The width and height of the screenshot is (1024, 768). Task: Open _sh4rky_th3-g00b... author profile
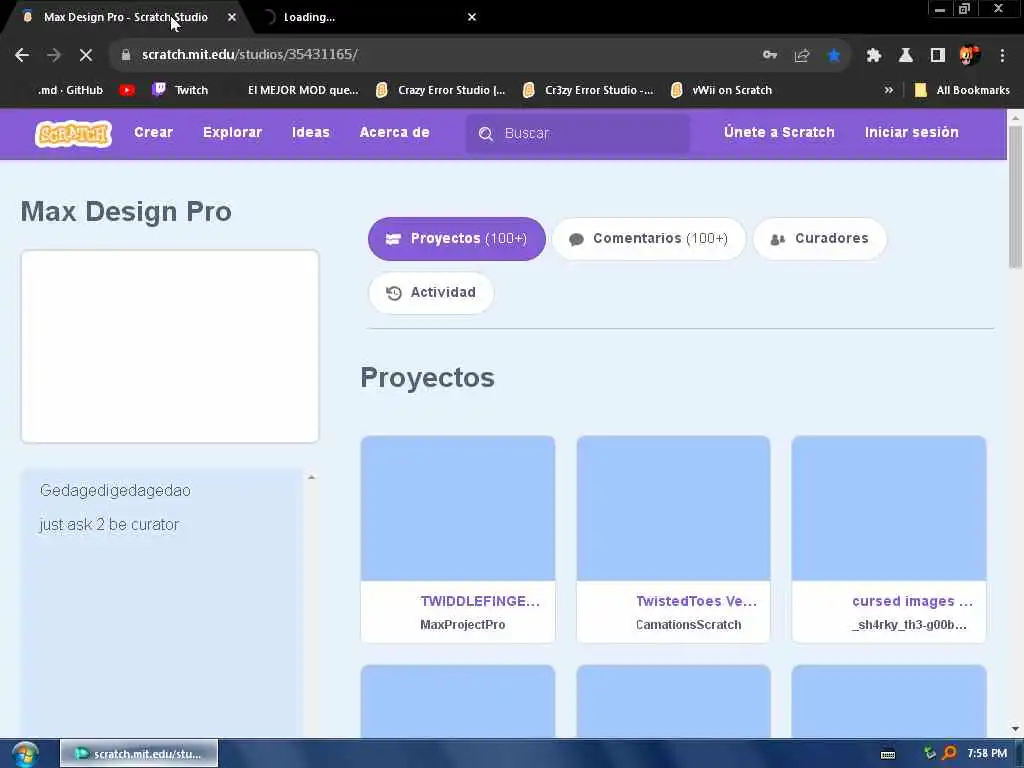click(x=909, y=625)
